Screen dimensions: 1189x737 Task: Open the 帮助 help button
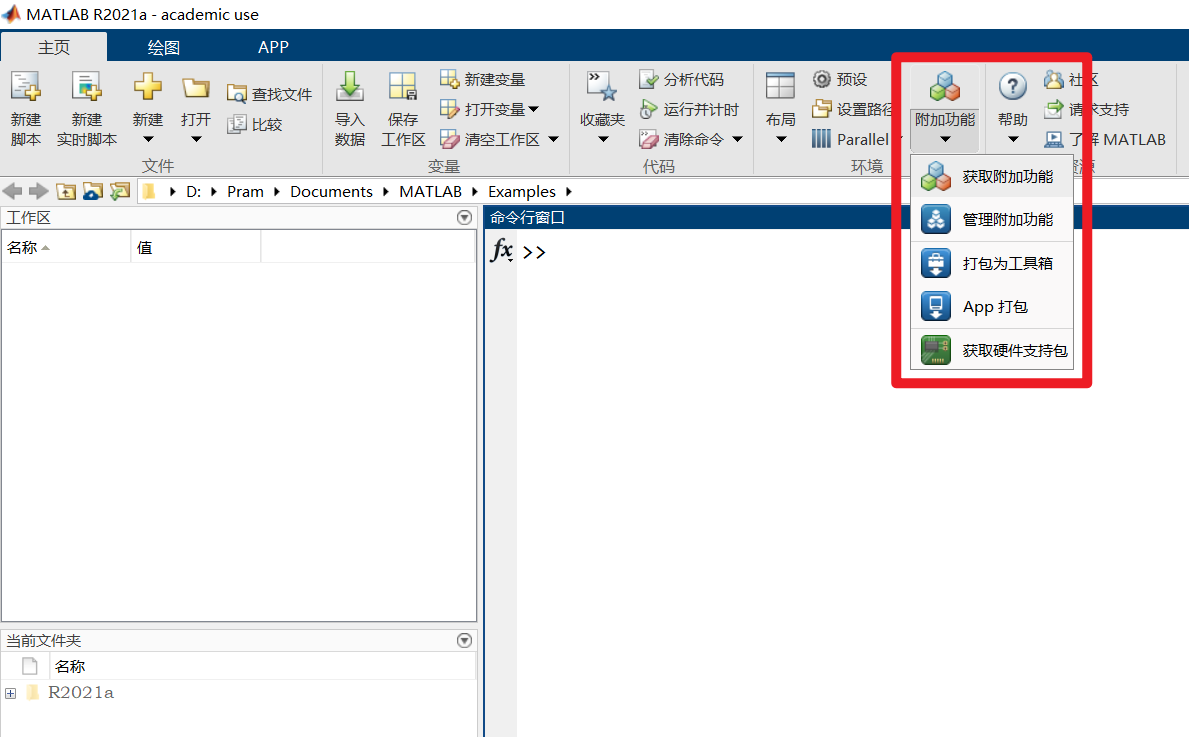1013,86
